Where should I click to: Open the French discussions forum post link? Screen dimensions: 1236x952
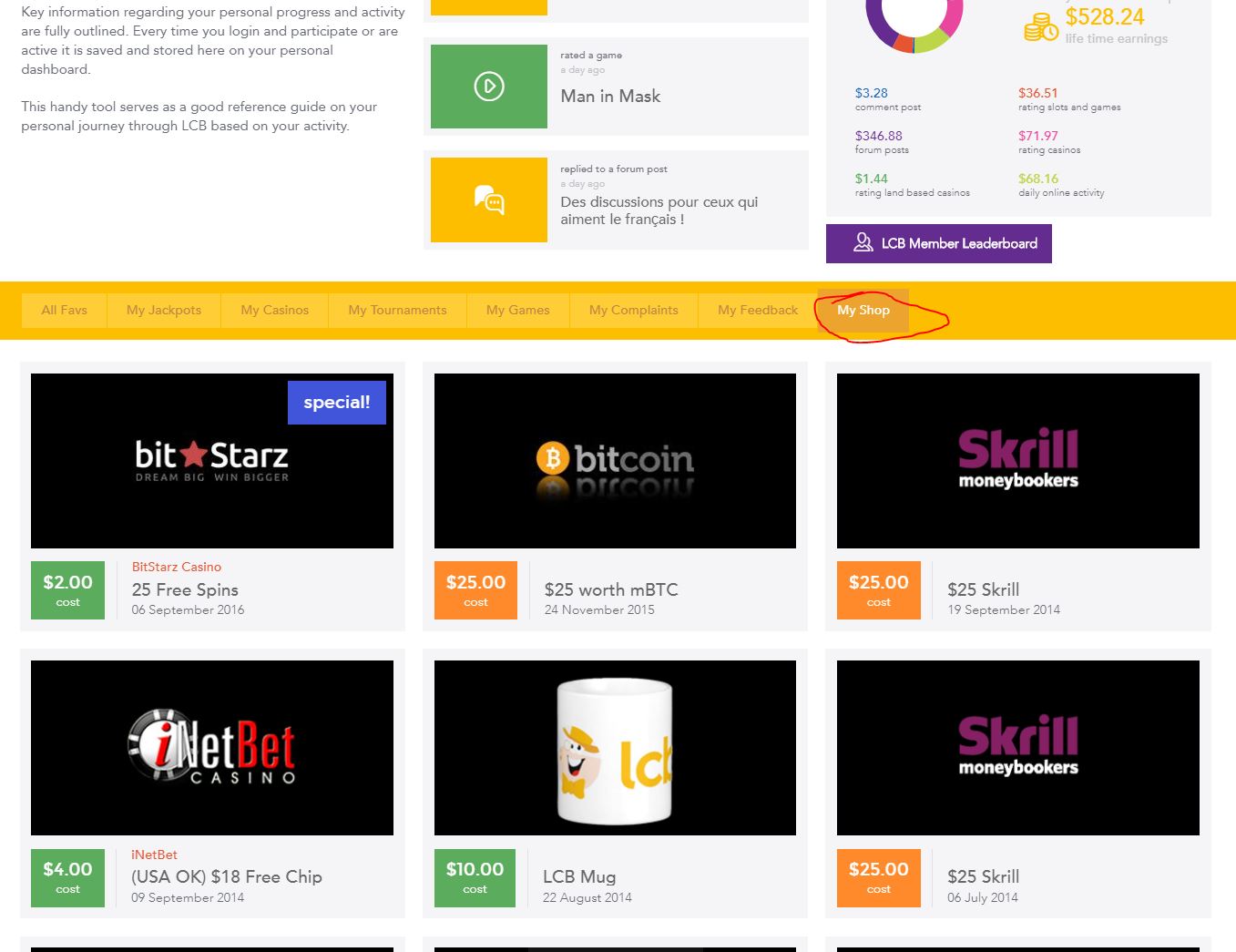[x=659, y=210]
